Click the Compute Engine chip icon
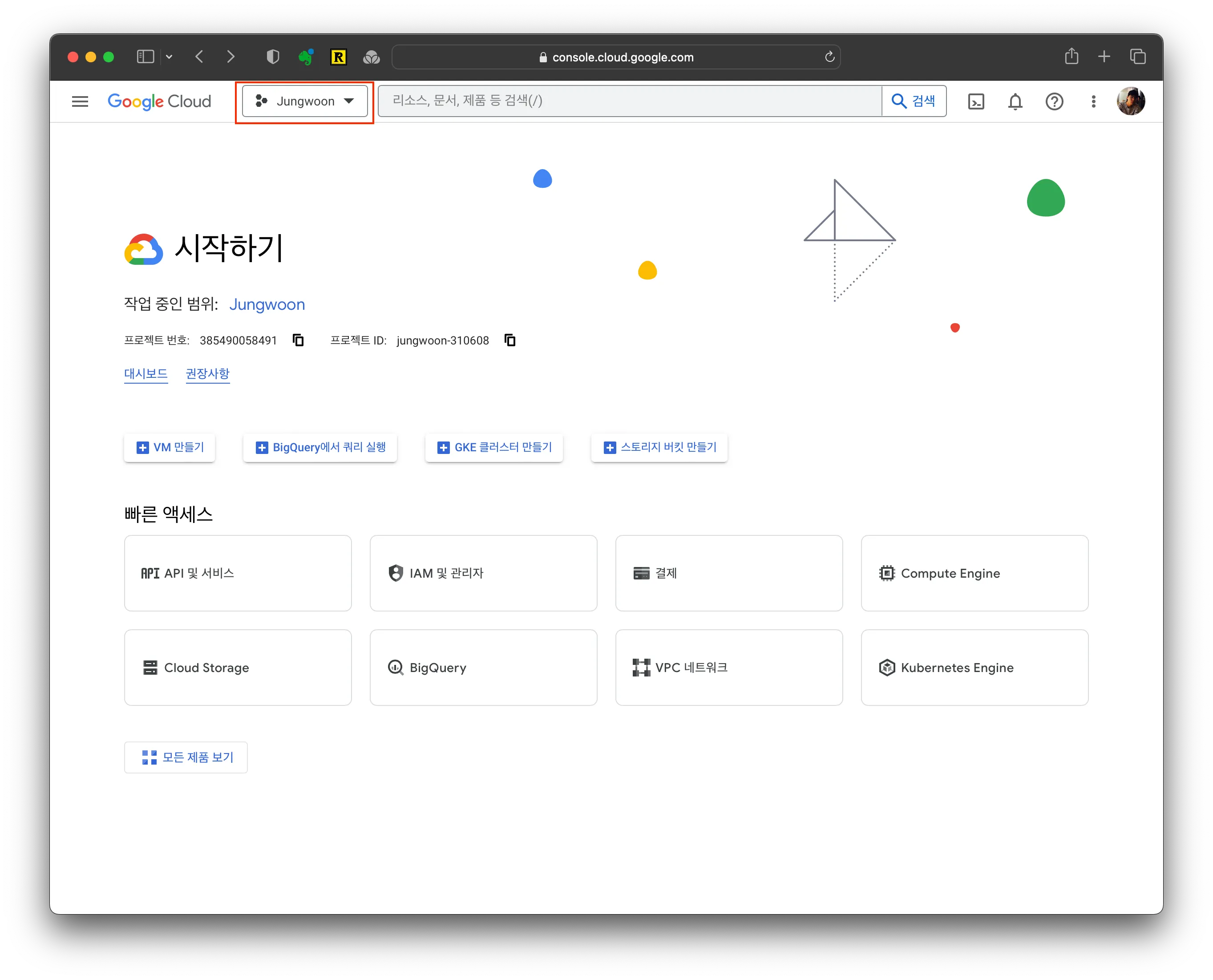Viewport: 1213px width, 980px height. pos(887,574)
